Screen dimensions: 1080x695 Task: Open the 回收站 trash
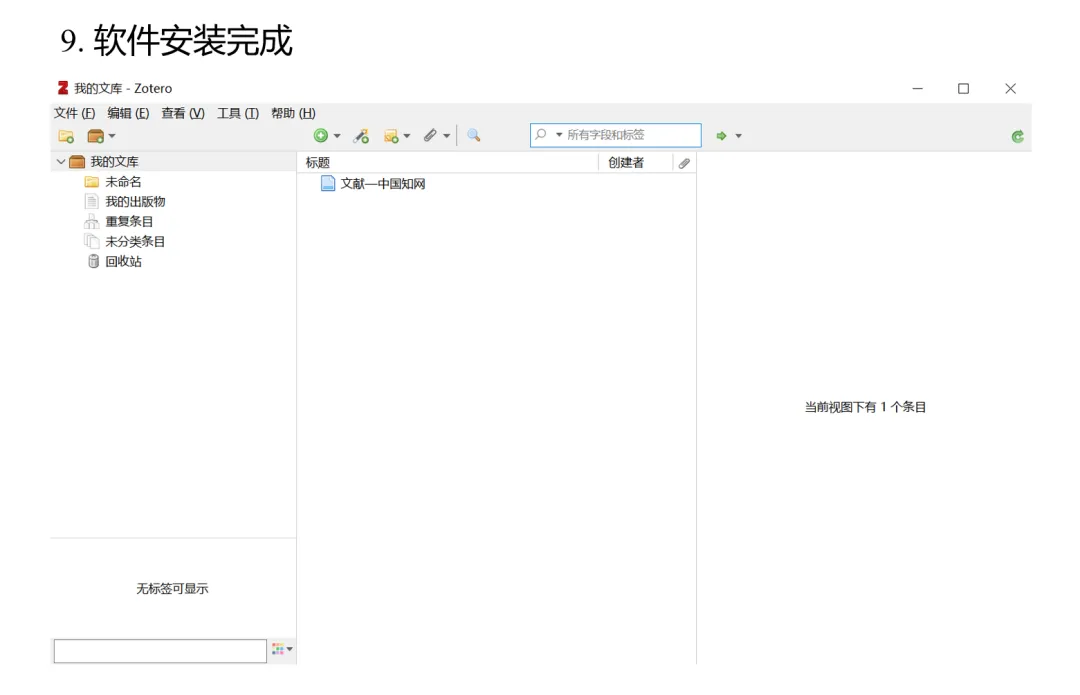pos(123,262)
